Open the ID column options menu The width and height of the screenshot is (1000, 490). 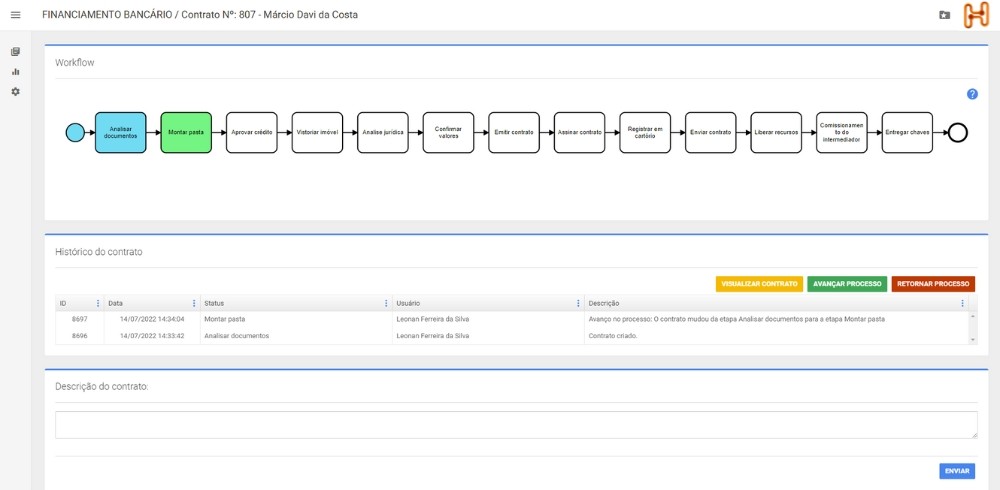98,303
